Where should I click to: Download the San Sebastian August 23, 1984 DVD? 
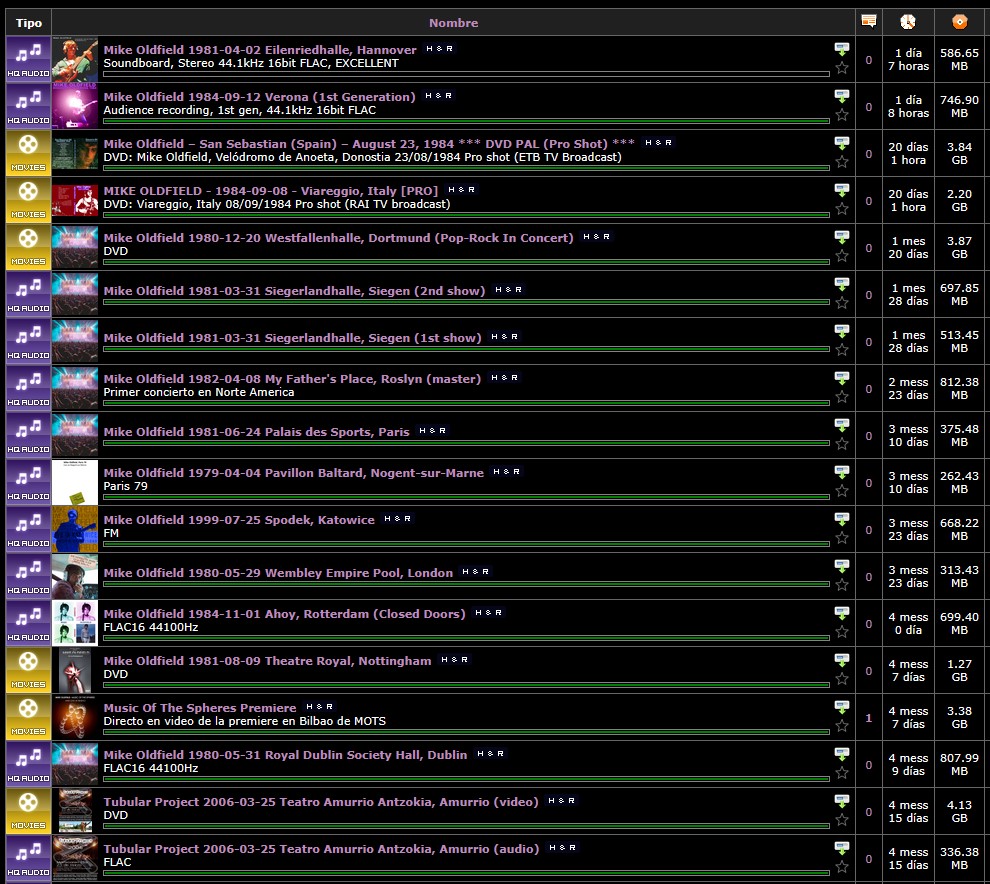[842, 143]
